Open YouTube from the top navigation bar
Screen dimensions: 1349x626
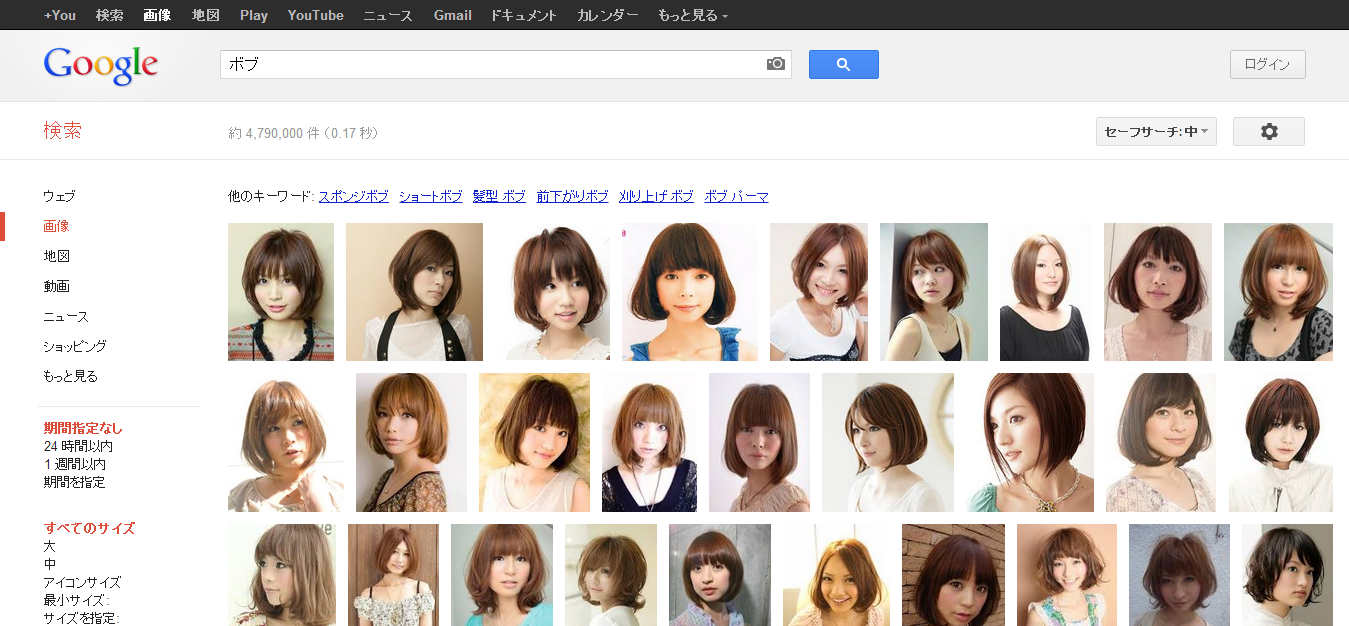315,15
